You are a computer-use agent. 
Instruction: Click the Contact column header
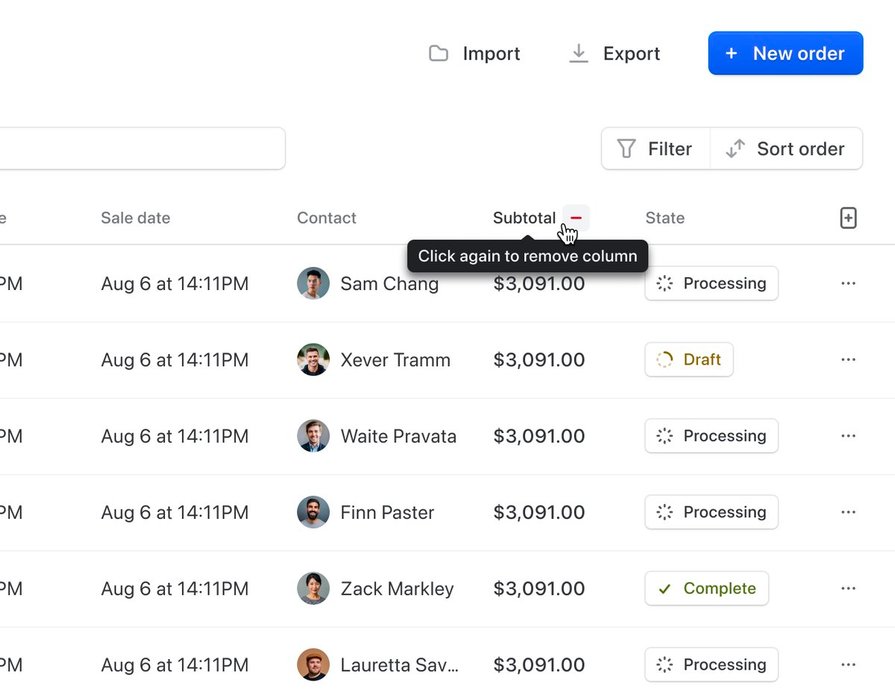point(326,218)
